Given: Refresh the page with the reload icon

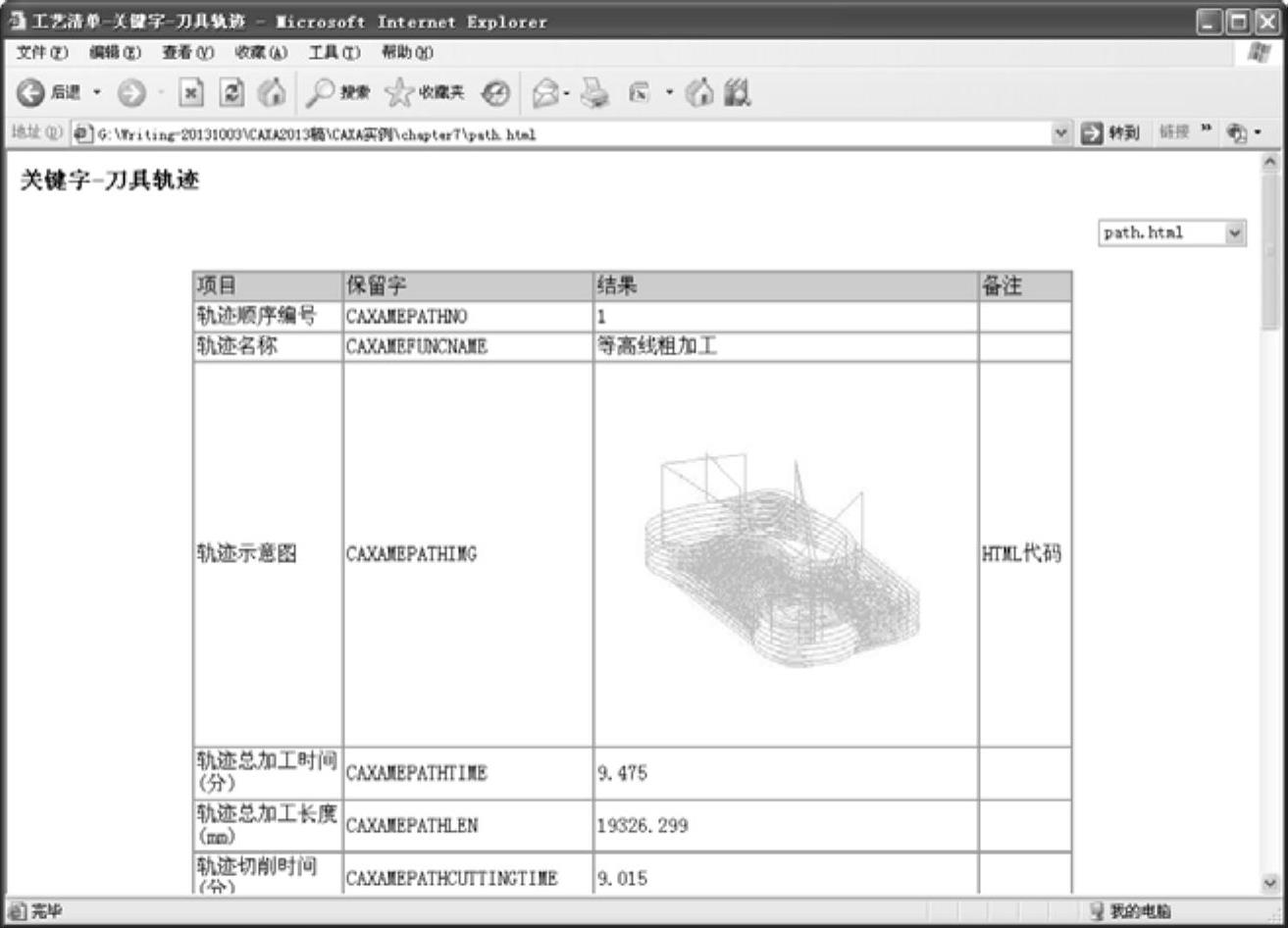Looking at the screenshot, I should coord(232,92).
